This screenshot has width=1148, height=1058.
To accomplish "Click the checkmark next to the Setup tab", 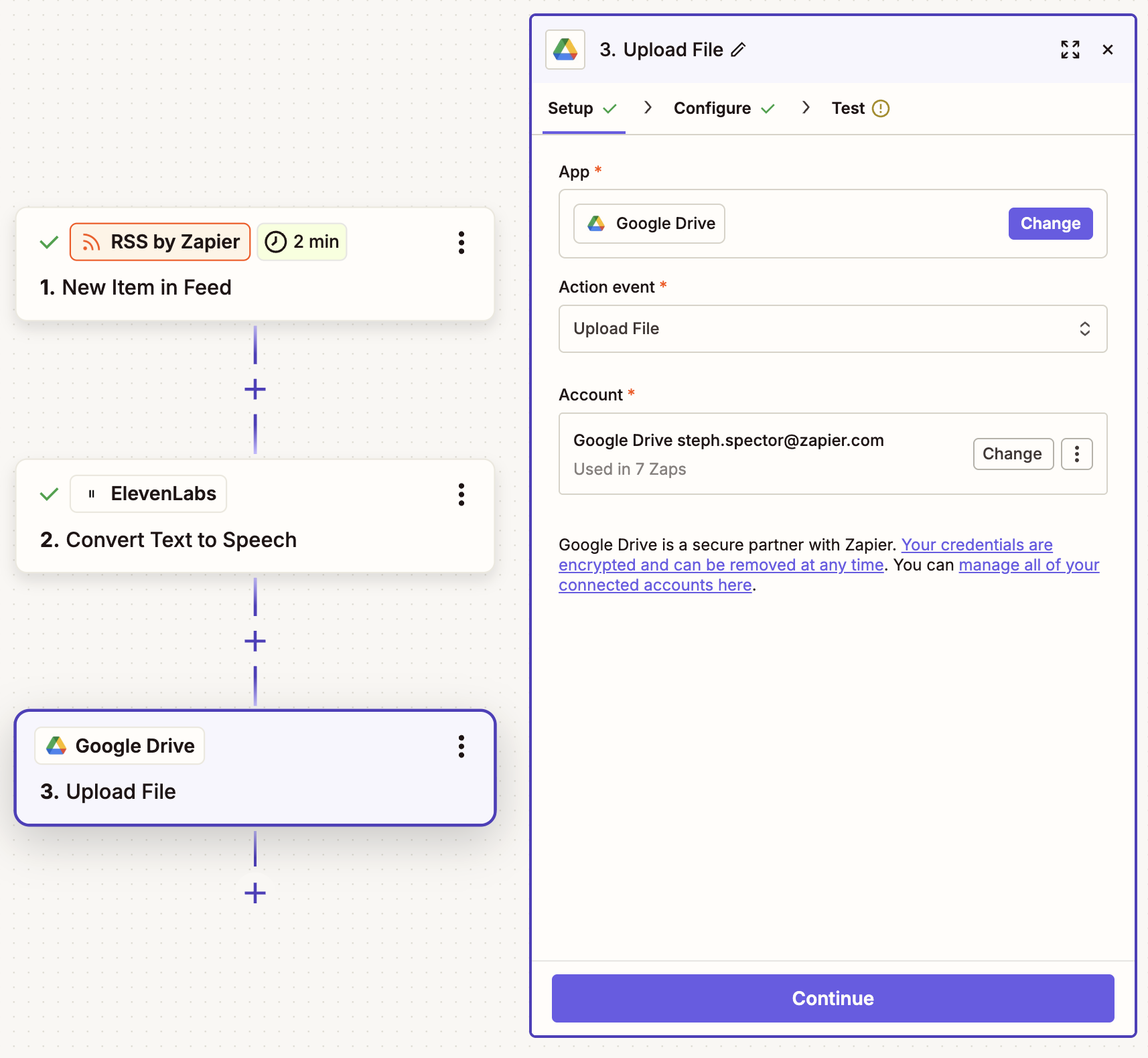I will [610, 108].
